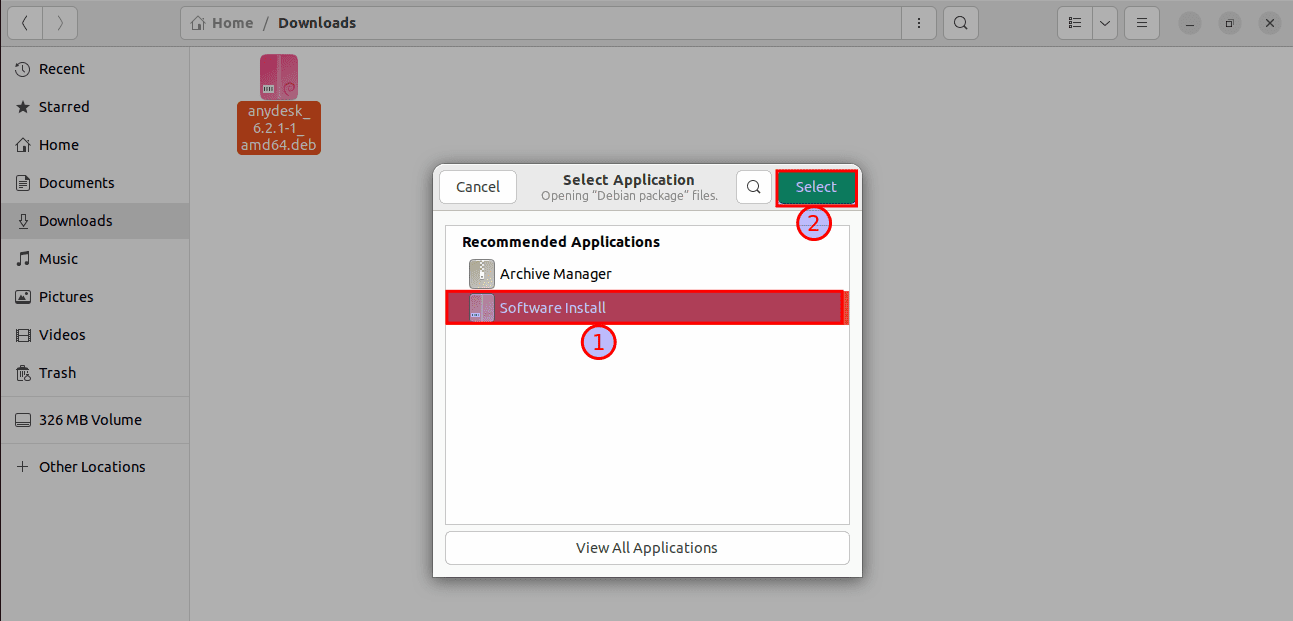Click the Documents icon in sidebar

(23, 183)
